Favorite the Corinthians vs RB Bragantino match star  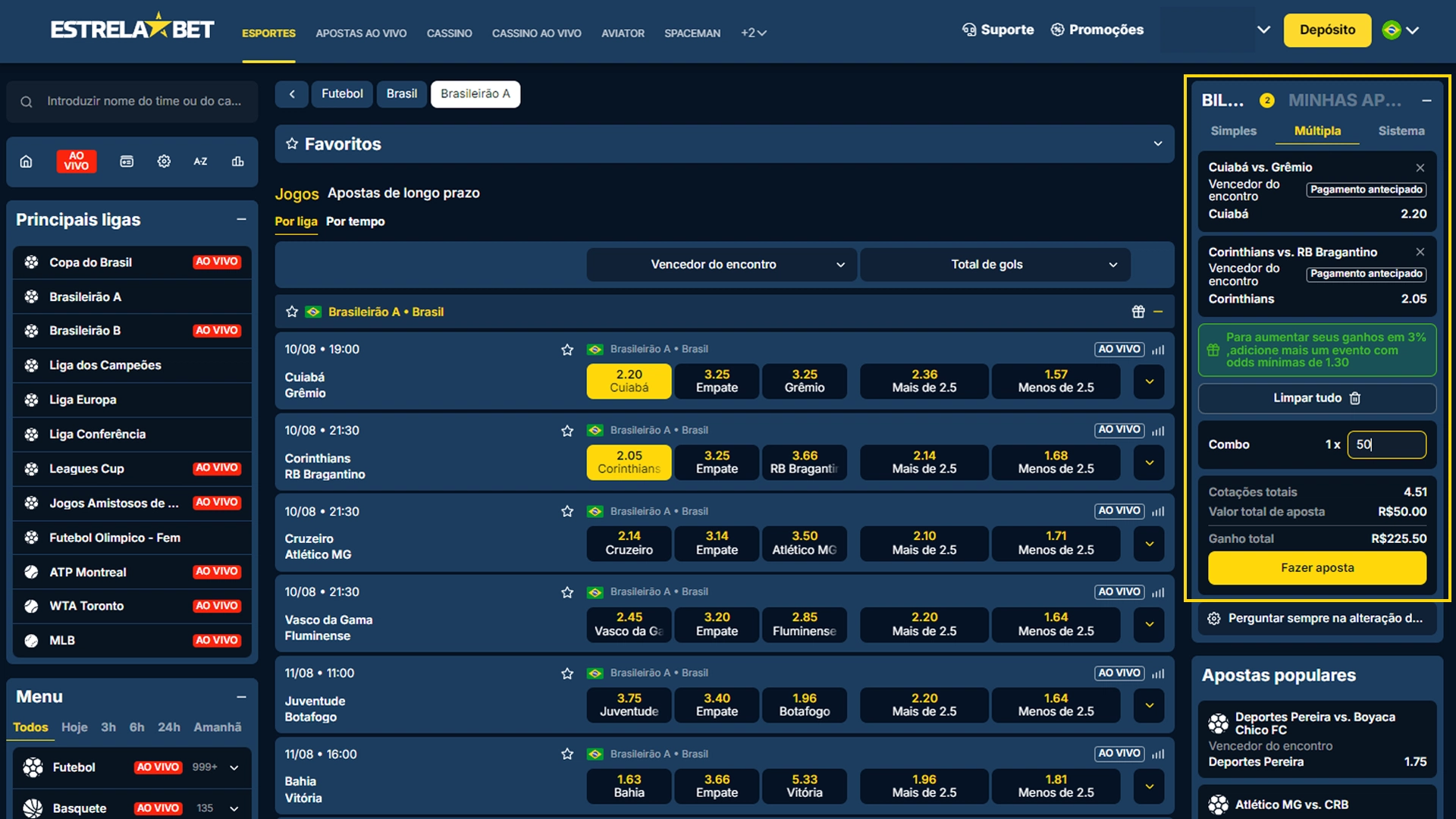pos(567,431)
